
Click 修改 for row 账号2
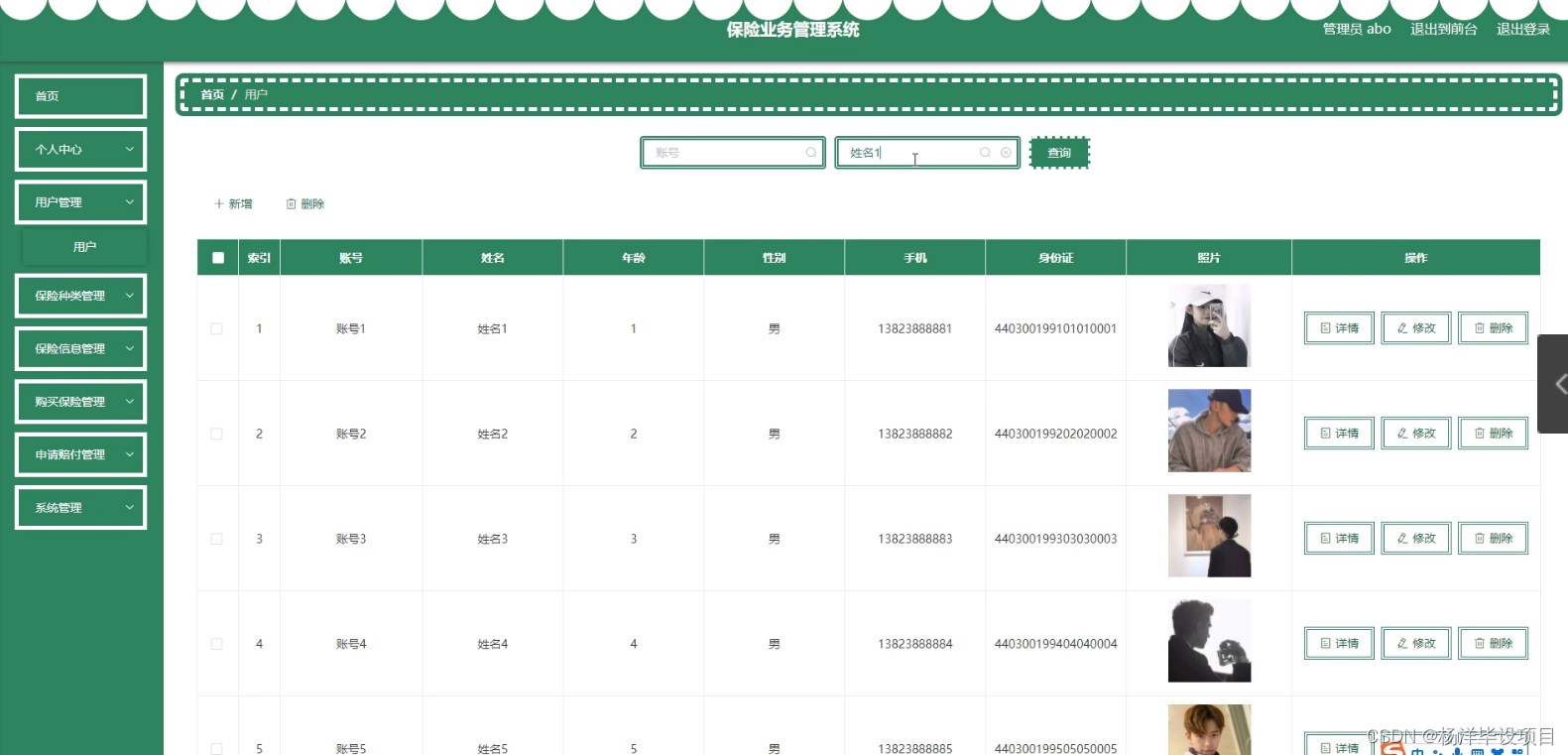pos(1416,434)
